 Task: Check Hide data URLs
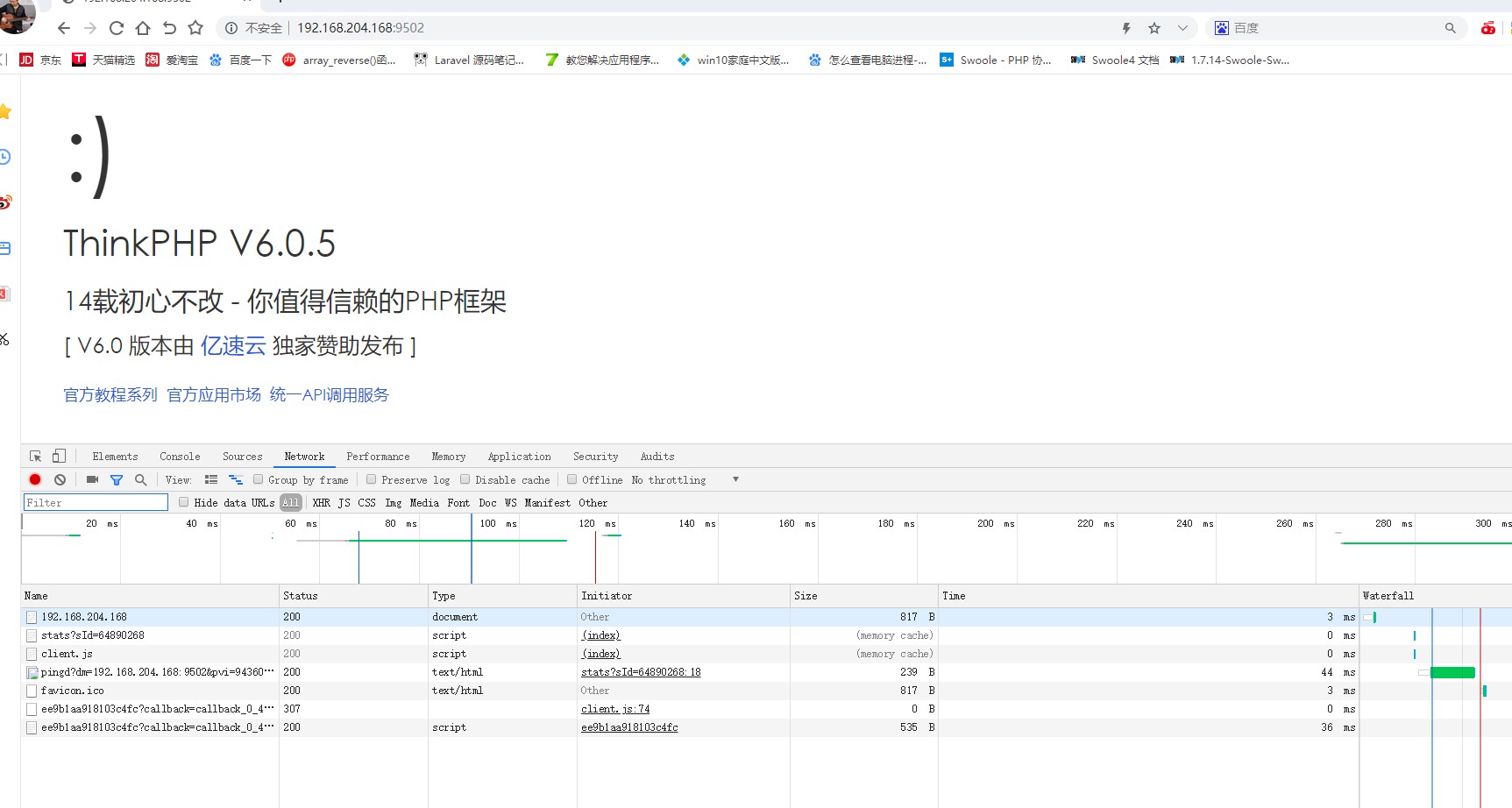(183, 502)
